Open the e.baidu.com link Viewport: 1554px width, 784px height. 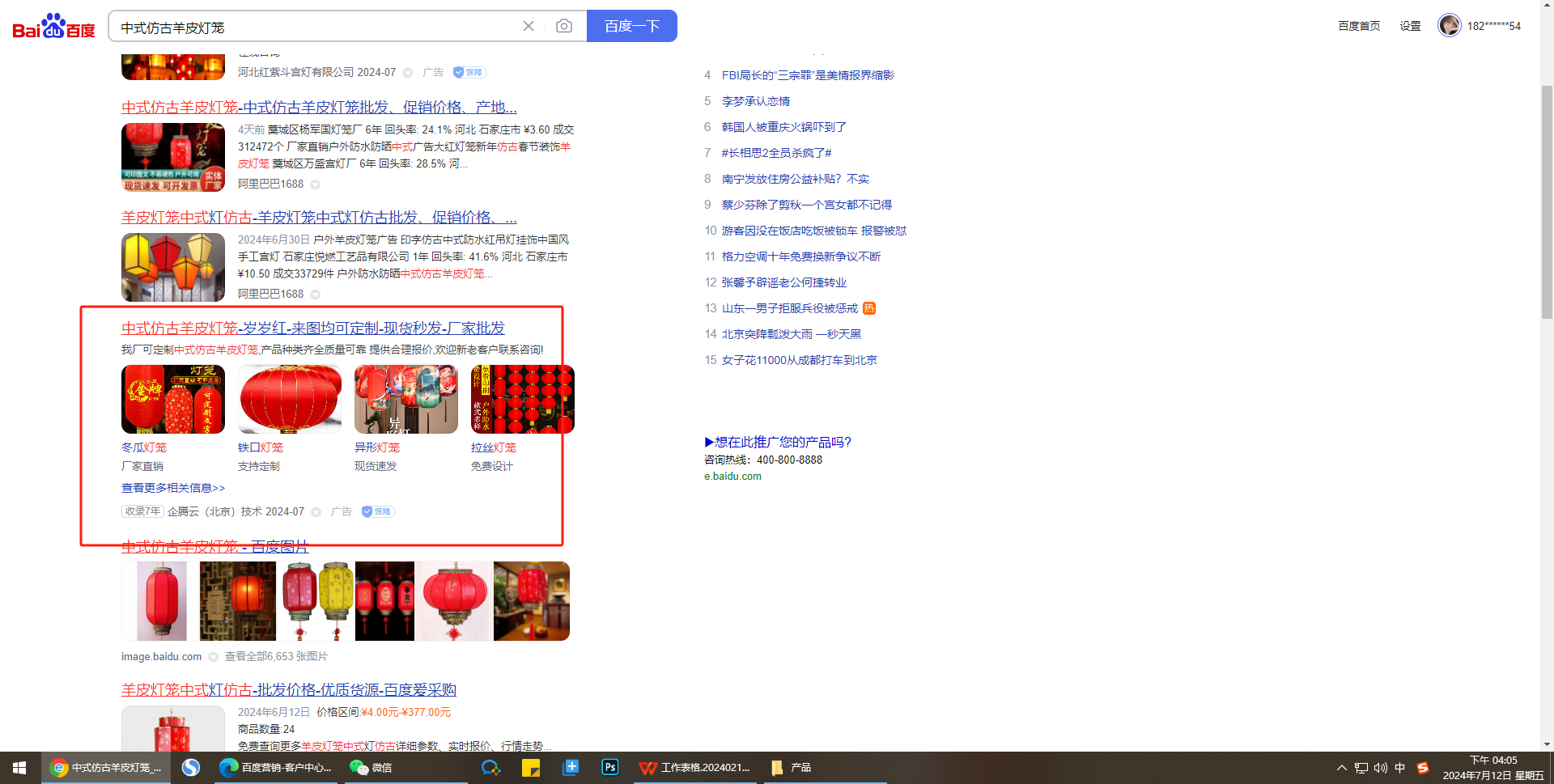point(732,476)
